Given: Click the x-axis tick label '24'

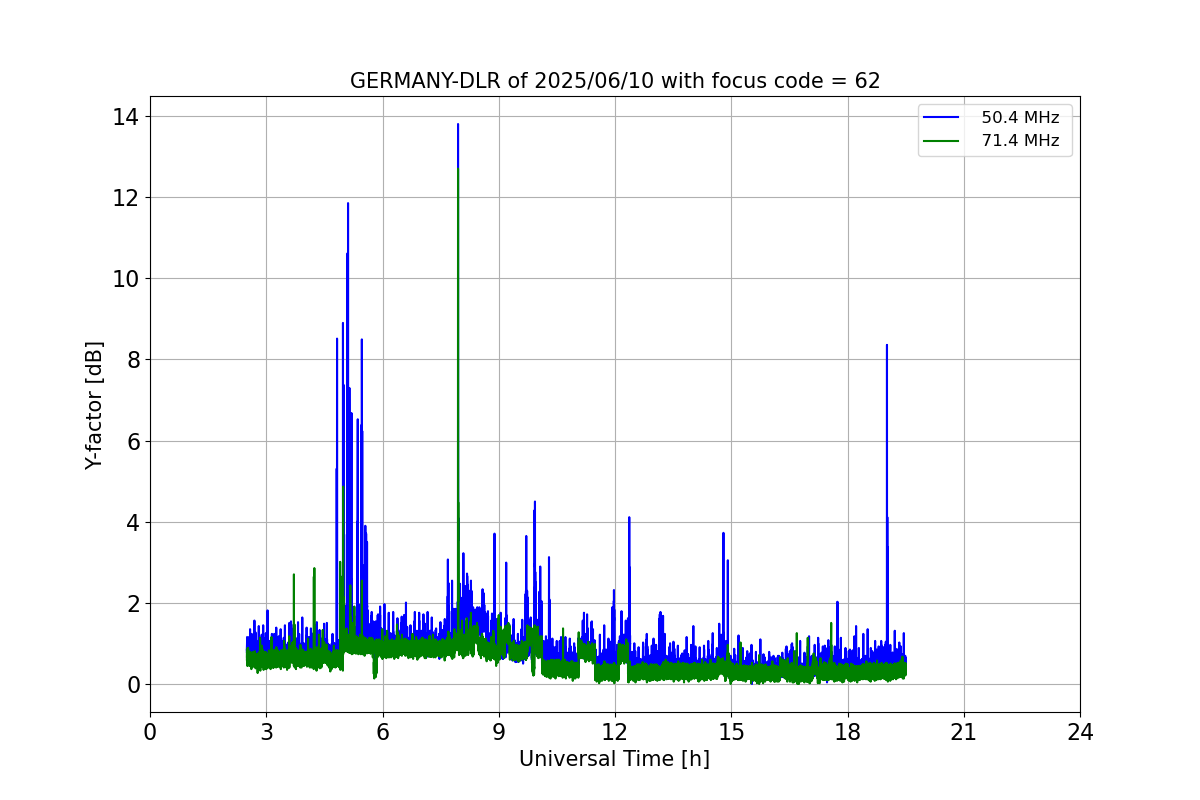Looking at the screenshot, I should (1080, 732).
